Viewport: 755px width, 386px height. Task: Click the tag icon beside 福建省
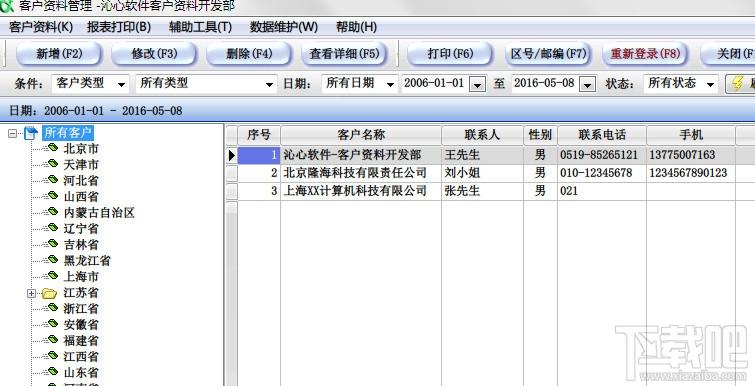[52, 340]
